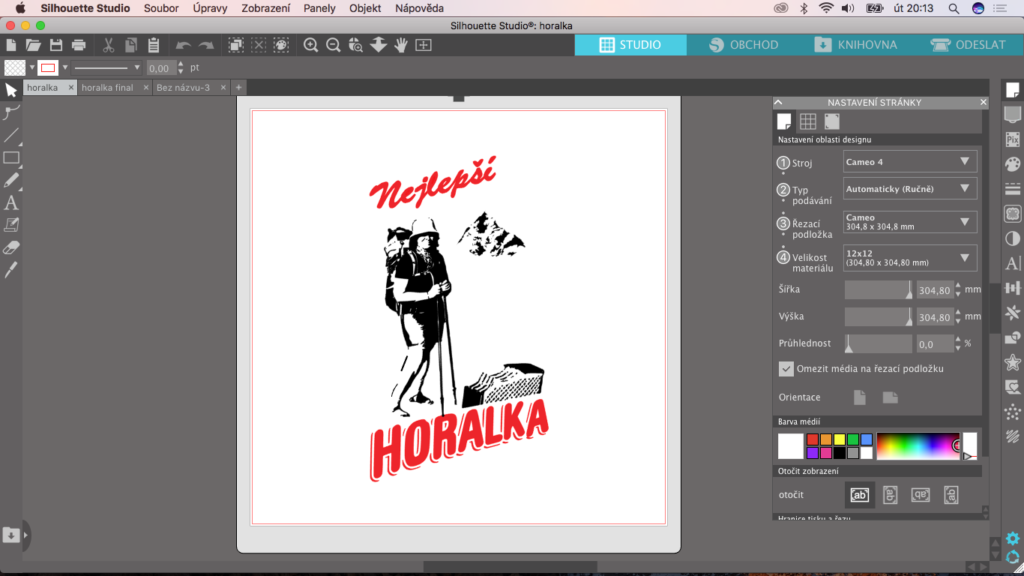Toggle Omezit média na řezací podložku checkbox
The height and width of the screenshot is (576, 1024).
pos(786,369)
